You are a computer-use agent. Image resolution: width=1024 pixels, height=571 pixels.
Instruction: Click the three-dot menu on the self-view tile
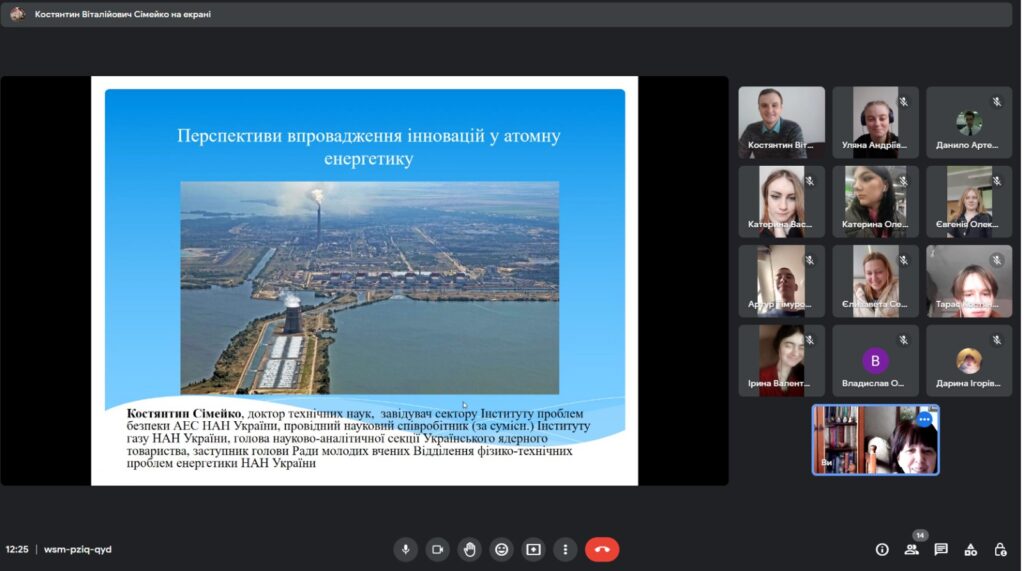(x=924, y=420)
